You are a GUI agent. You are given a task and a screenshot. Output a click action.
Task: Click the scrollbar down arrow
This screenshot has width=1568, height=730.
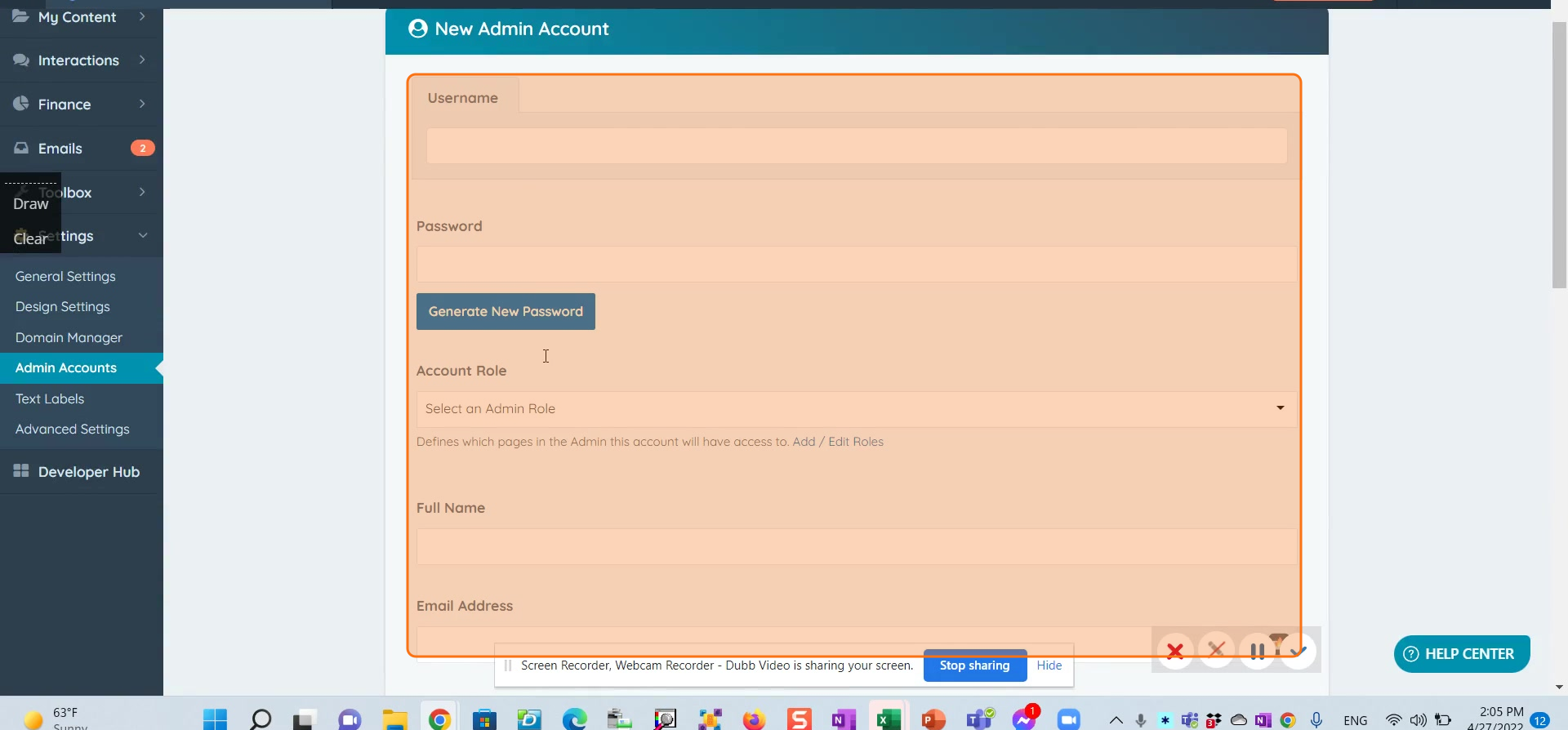tap(1559, 688)
